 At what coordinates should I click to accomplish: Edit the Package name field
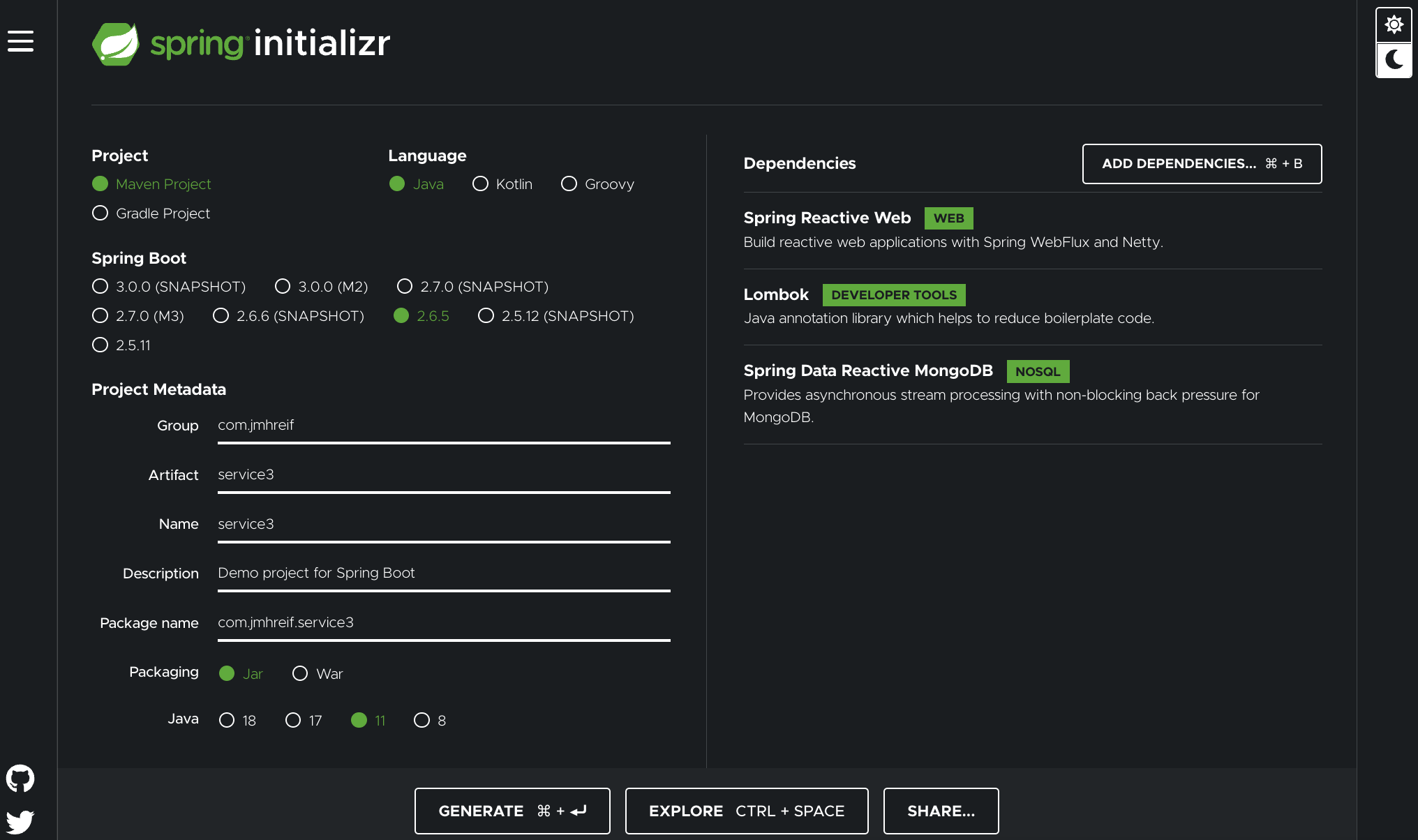pyautogui.click(x=444, y=623)
